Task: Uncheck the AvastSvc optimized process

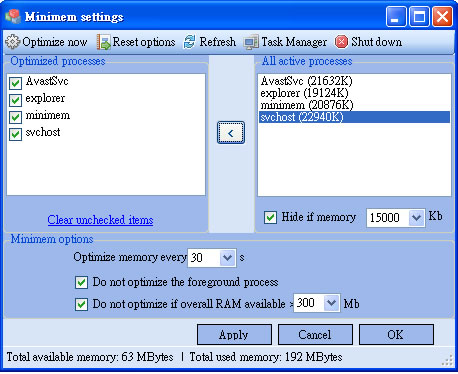Action: (15, 83)
